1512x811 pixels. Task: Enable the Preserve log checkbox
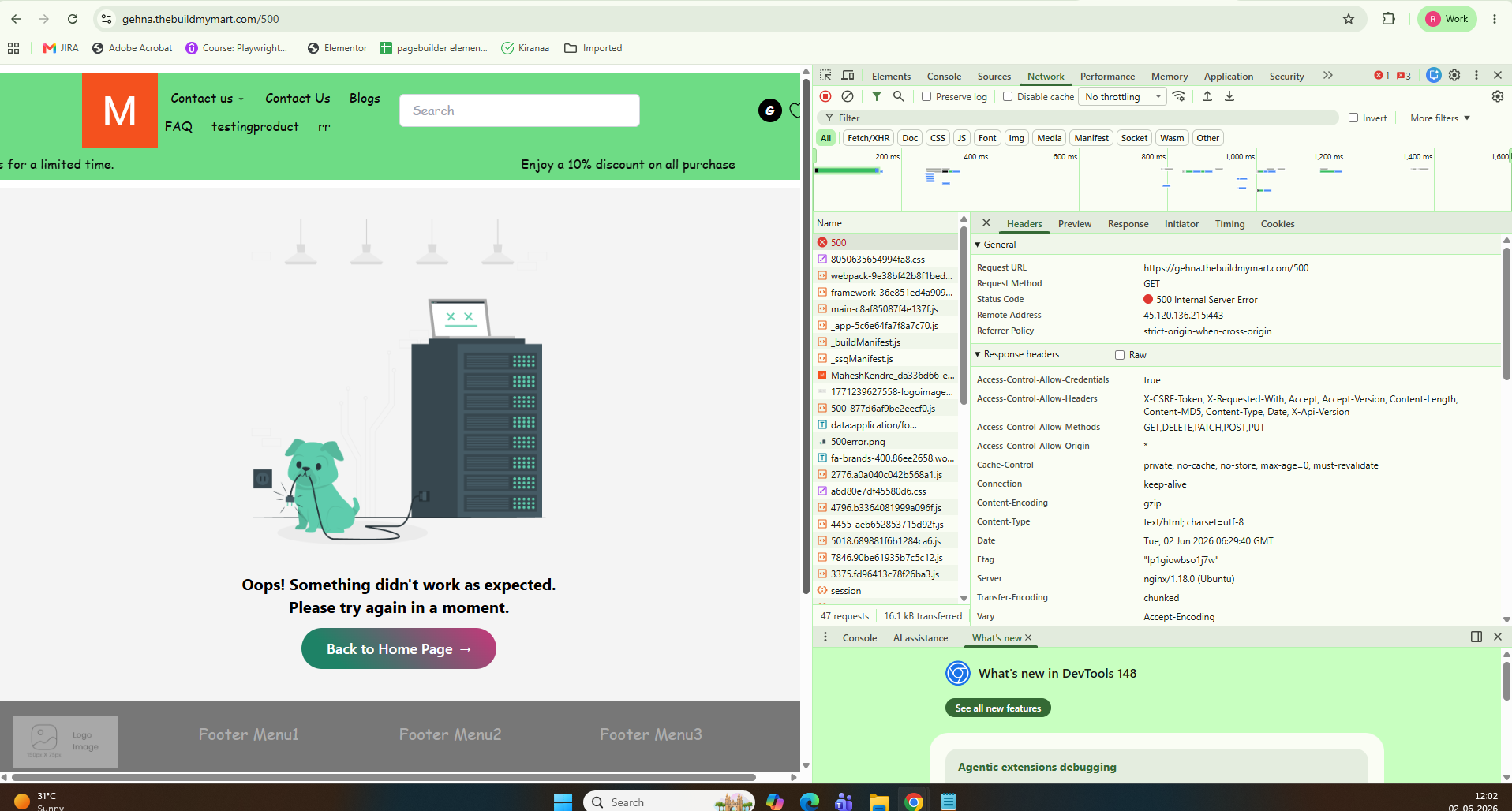pos(927,96)
